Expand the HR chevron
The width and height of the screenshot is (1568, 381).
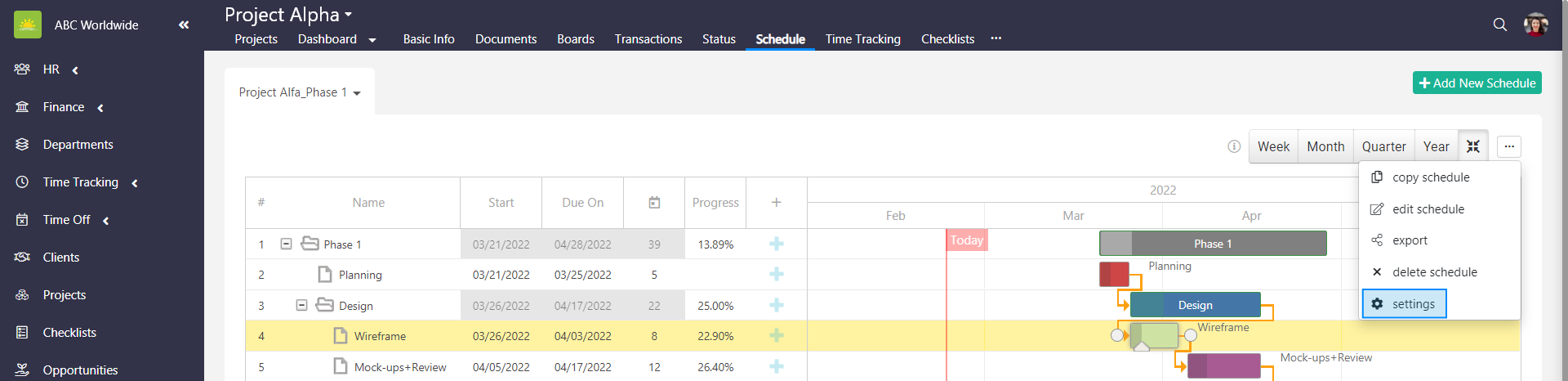tap(75, 70)
